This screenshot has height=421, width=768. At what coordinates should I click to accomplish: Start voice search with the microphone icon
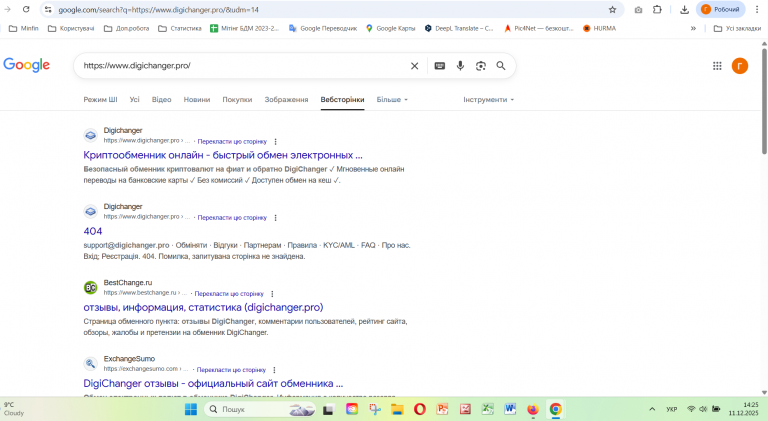(460, 66)
